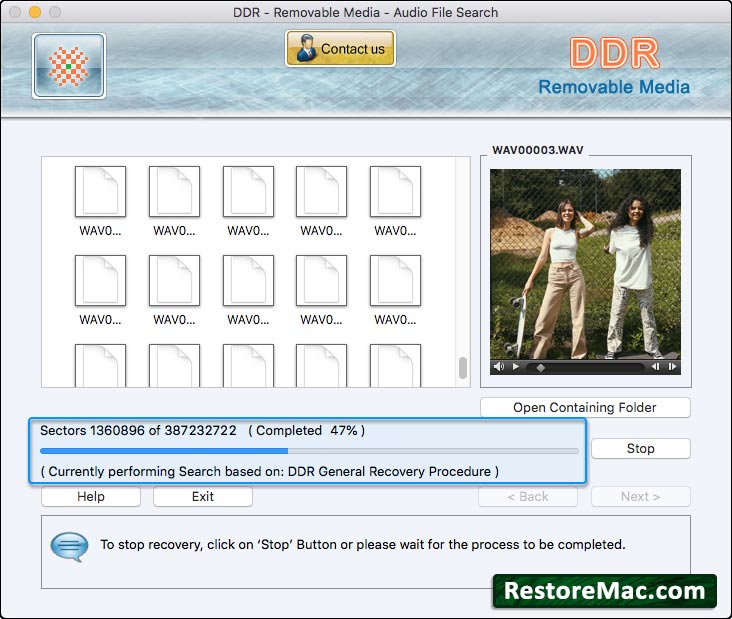Open the Help button
This screenshot has height=619, width=732.
pyautogui.click(x=91, y=496)
